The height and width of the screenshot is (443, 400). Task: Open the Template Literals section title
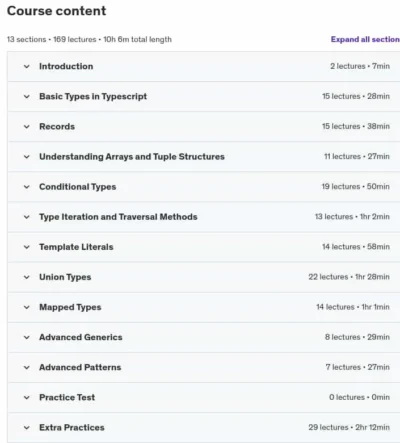tap(76, 247)
